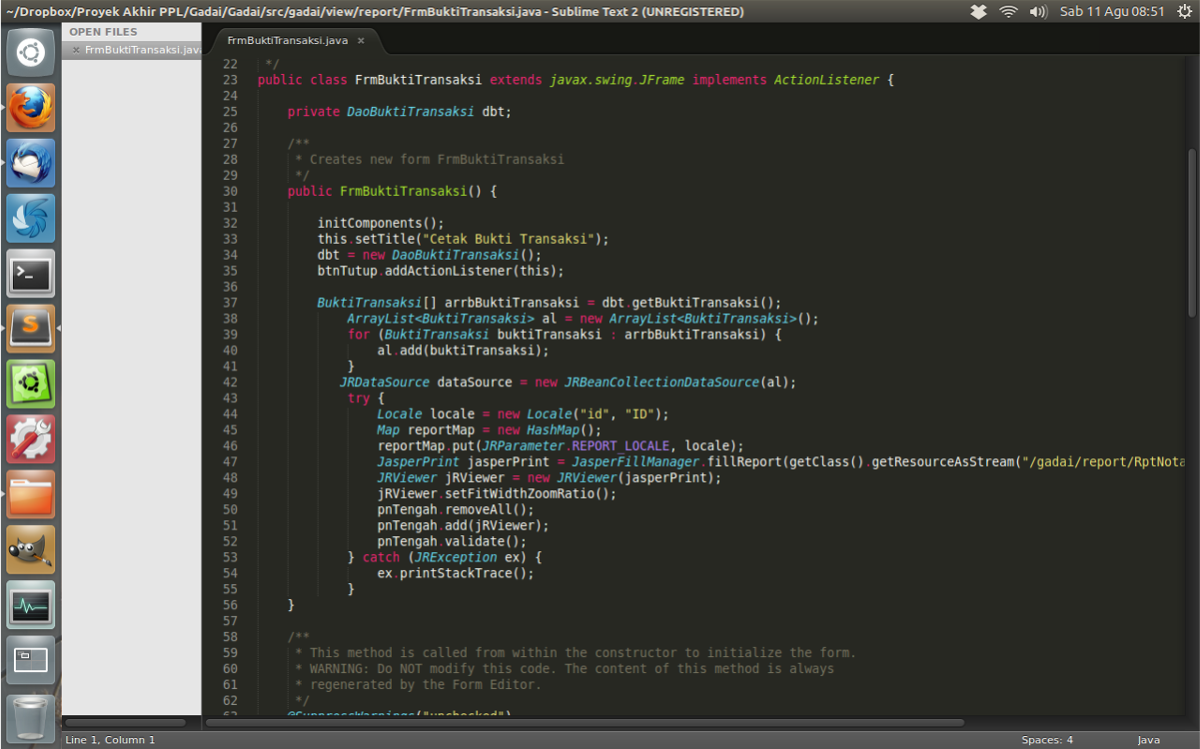This screenshot has height=749, width=1200.
Task: Open Thunderbird mail from the launcher
Action: 31,162
